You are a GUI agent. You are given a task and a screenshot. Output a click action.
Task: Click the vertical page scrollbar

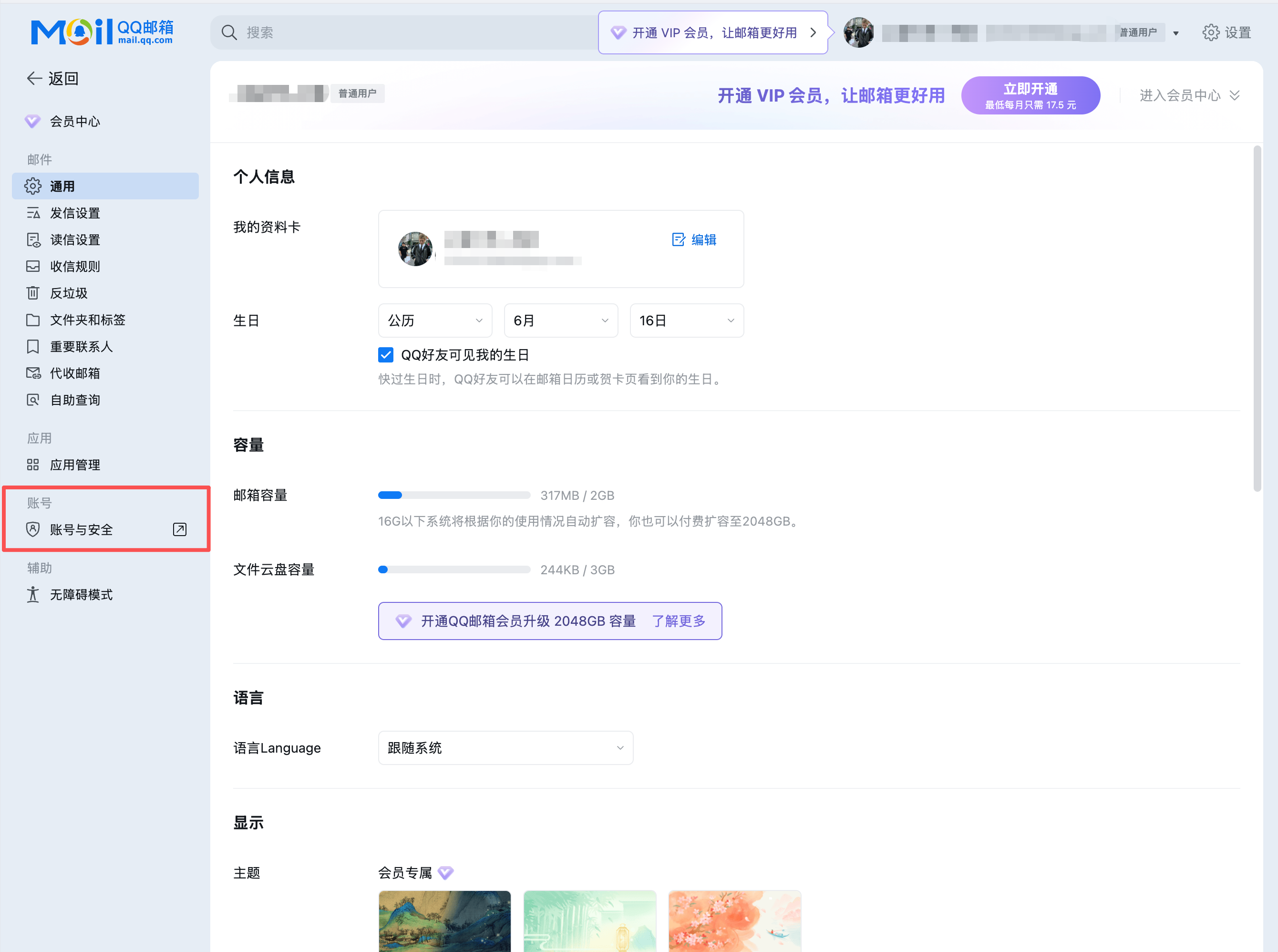pos(1257,319)
